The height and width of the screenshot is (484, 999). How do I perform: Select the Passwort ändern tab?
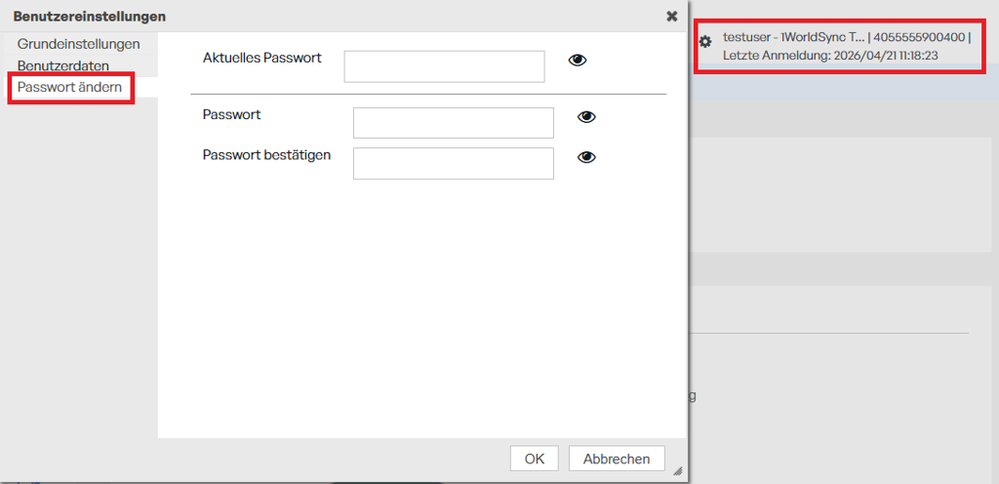click(69, 87)
